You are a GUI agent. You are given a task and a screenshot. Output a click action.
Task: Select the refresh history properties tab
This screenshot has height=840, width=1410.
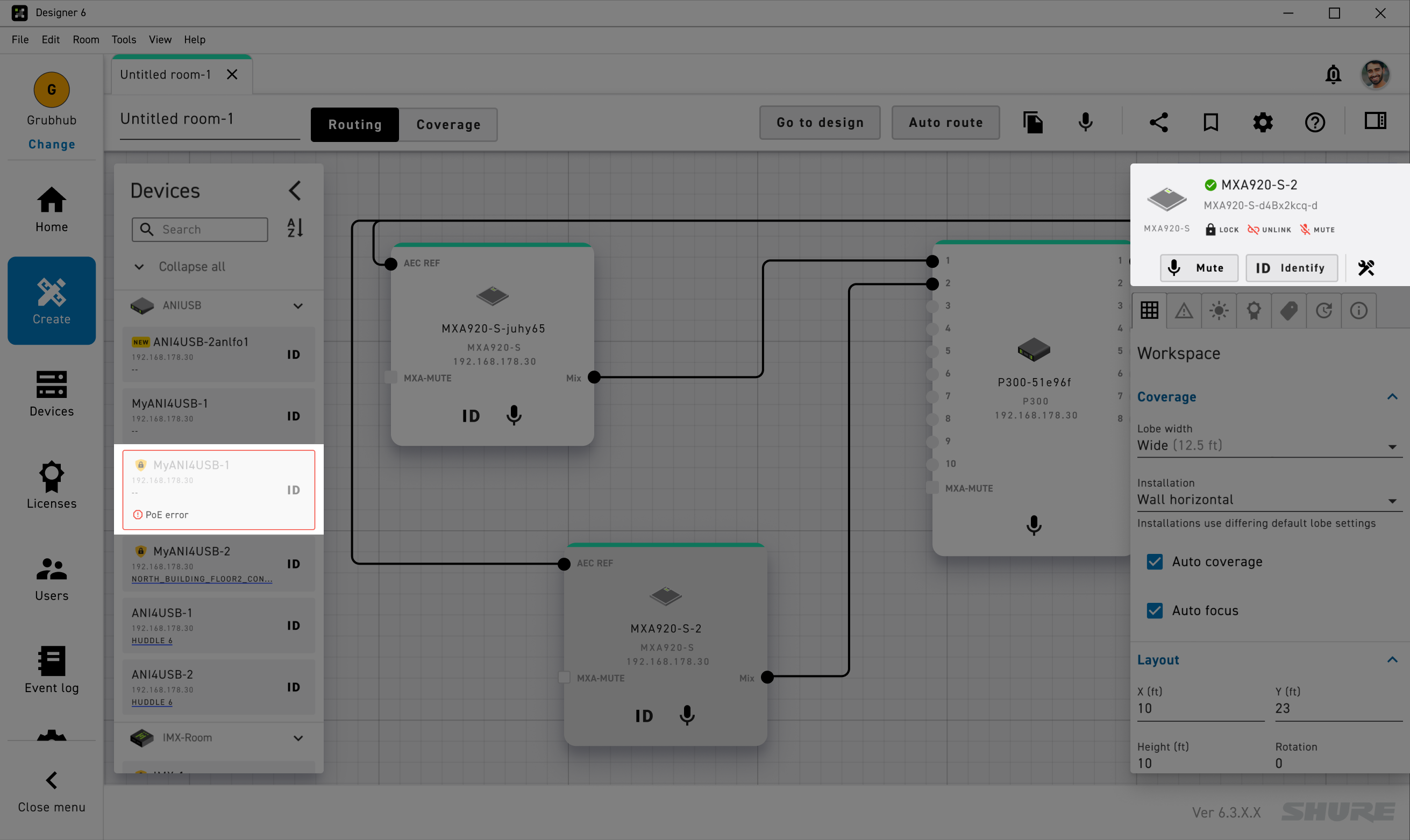pyautogui.click(x=1324, y=310)
